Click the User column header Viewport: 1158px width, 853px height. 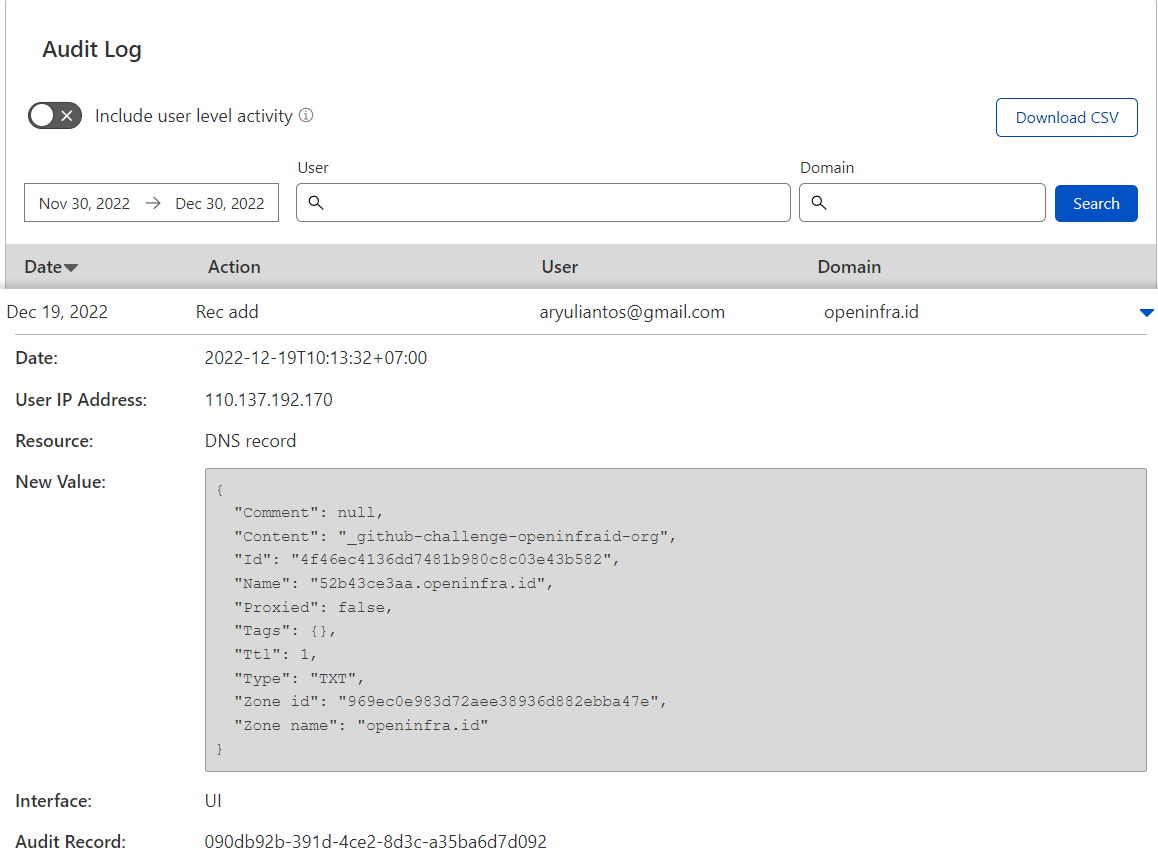559,267
